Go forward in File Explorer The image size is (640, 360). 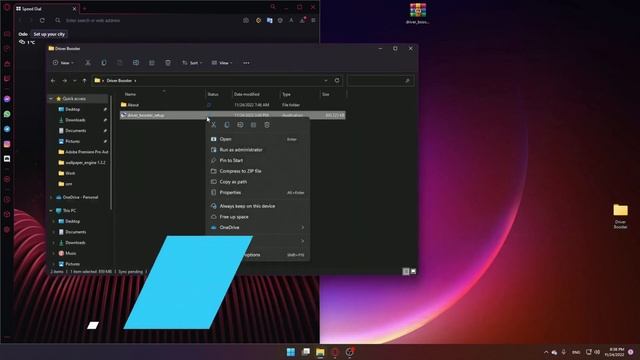[64, 81]
